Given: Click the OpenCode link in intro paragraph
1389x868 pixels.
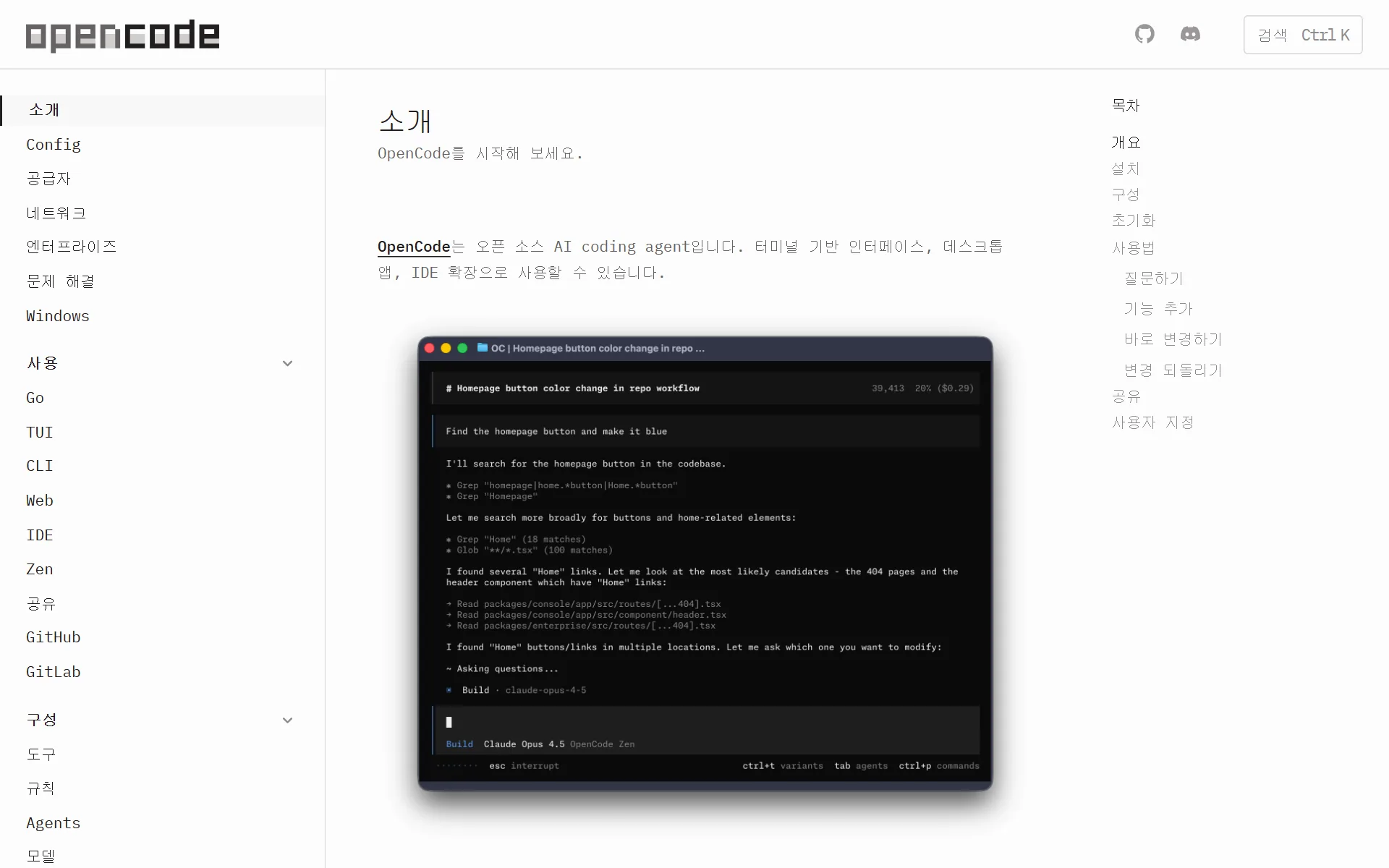Looking at the screenshot, I should (414, 247).
